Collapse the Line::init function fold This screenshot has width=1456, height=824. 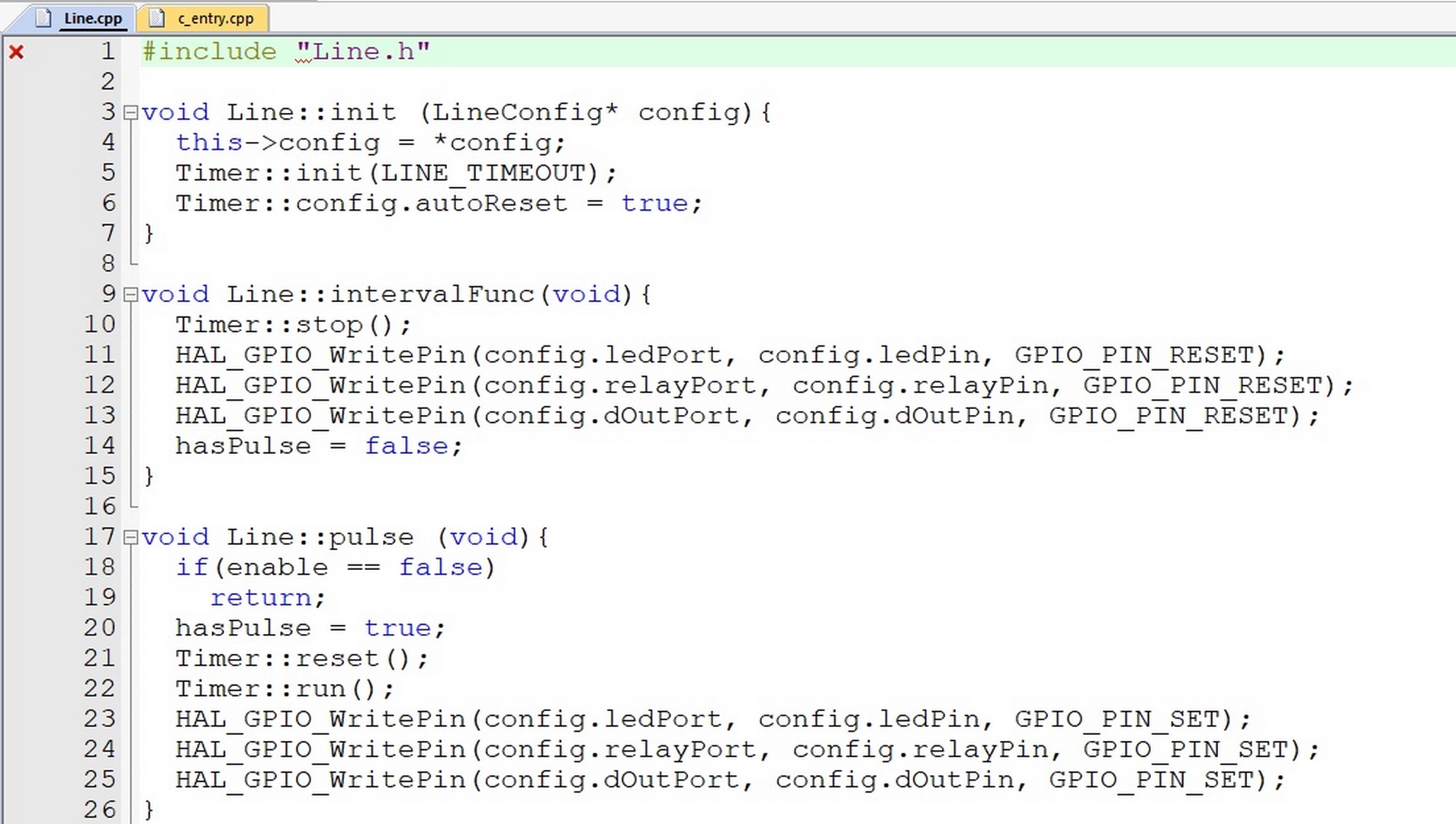[130, 113]
